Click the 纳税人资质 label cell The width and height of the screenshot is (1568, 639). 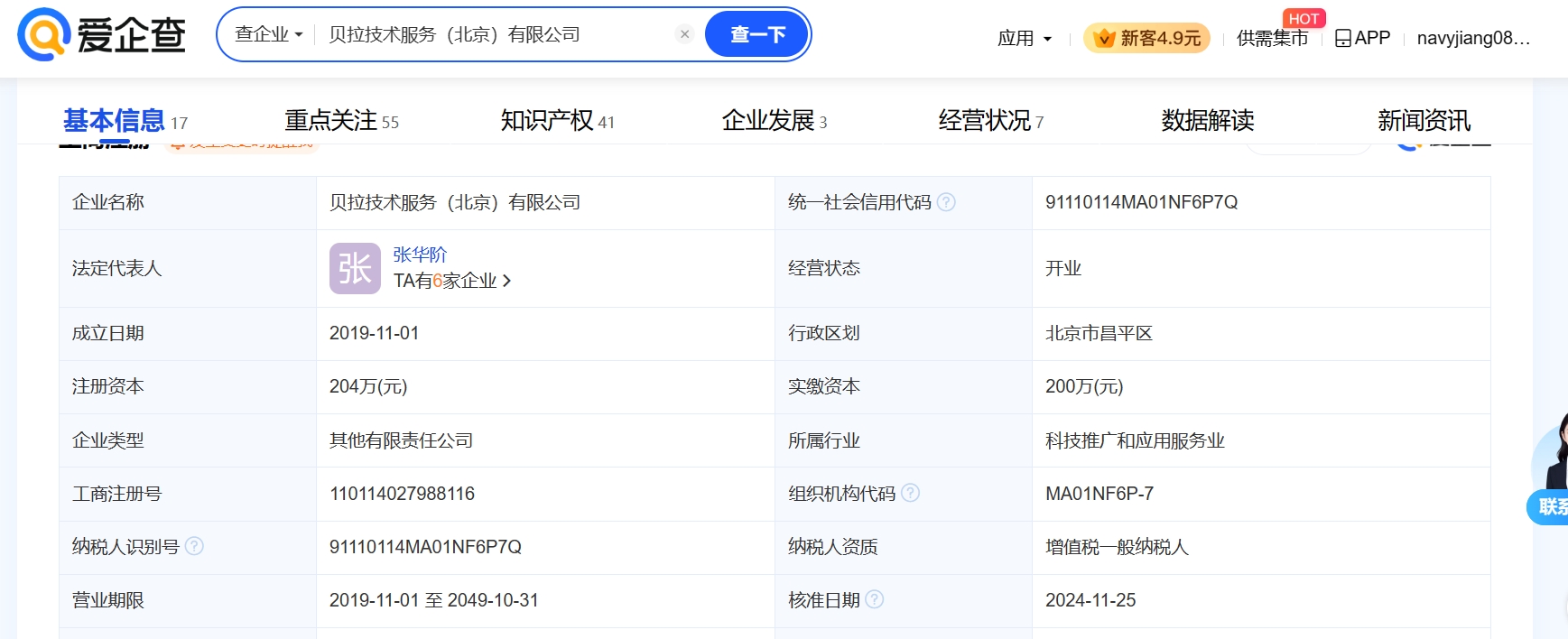tap(904, 547)
